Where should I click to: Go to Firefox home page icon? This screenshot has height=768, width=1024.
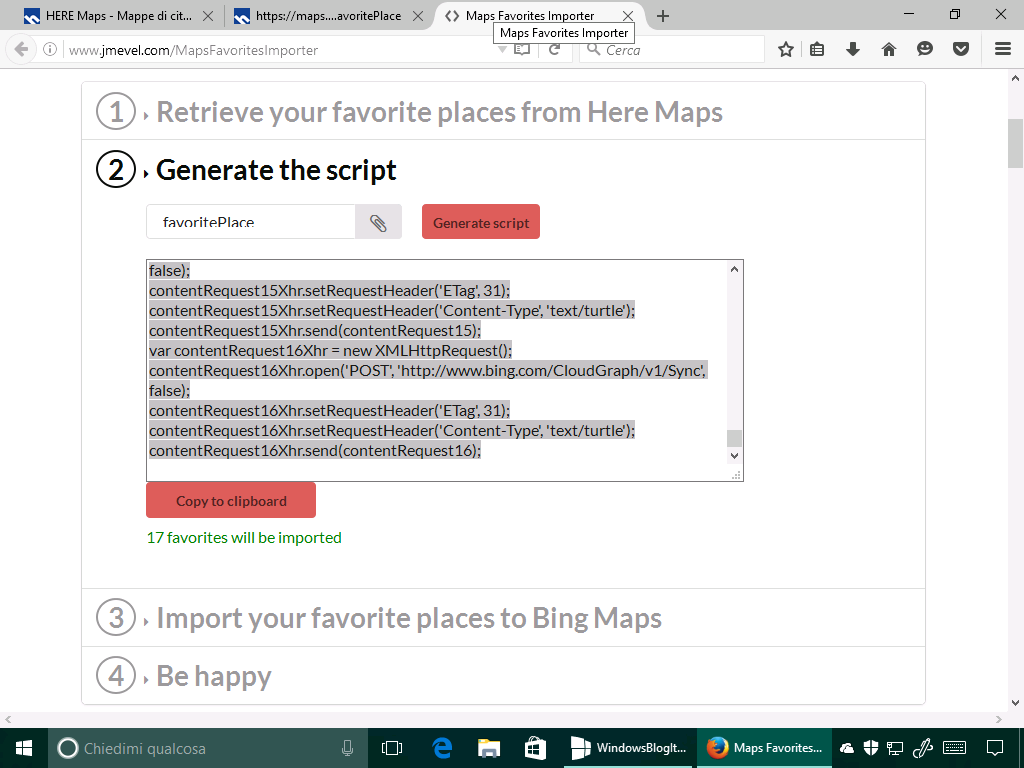click(x=889, y=50)
